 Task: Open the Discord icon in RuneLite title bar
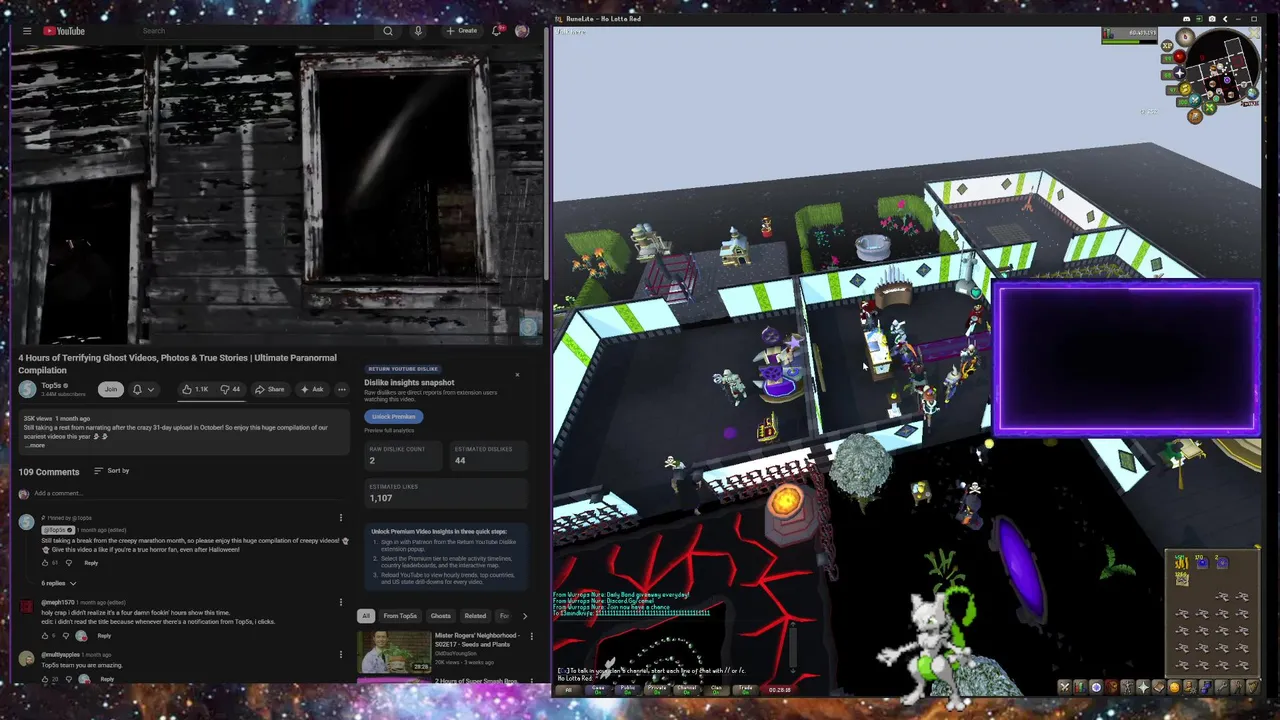click(1187, 19)
